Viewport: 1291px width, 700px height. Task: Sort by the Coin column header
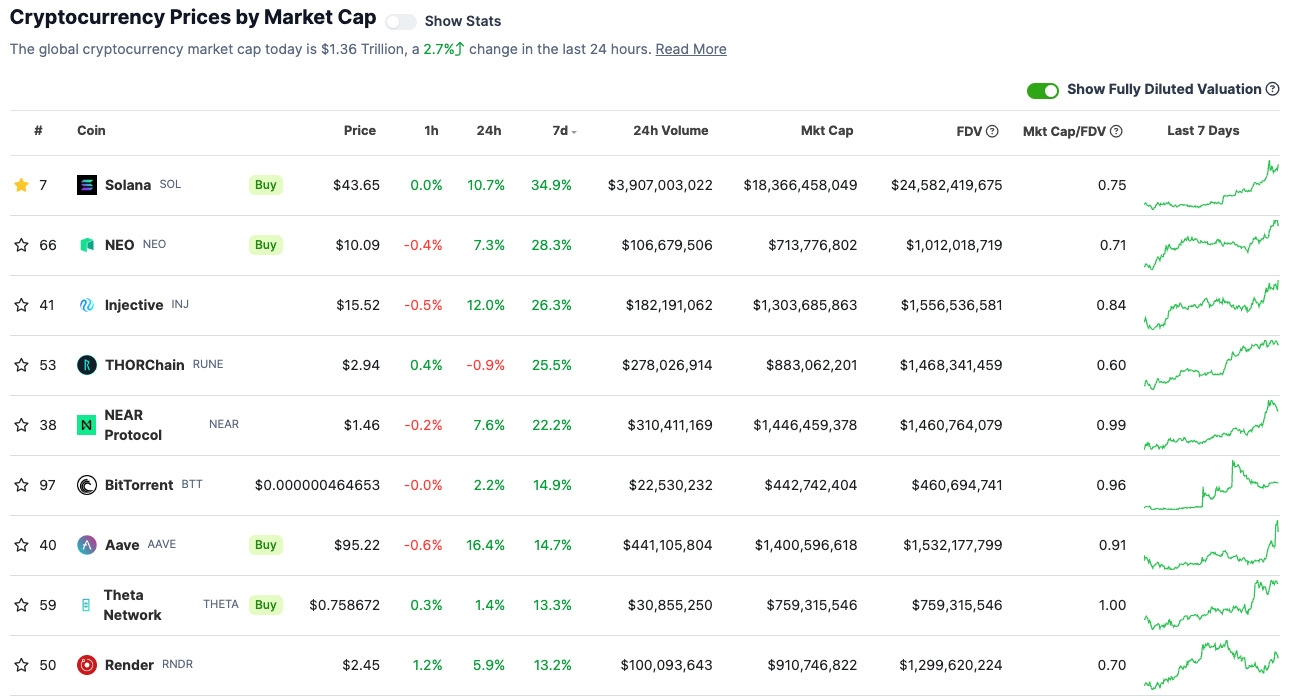click(91, 131)
